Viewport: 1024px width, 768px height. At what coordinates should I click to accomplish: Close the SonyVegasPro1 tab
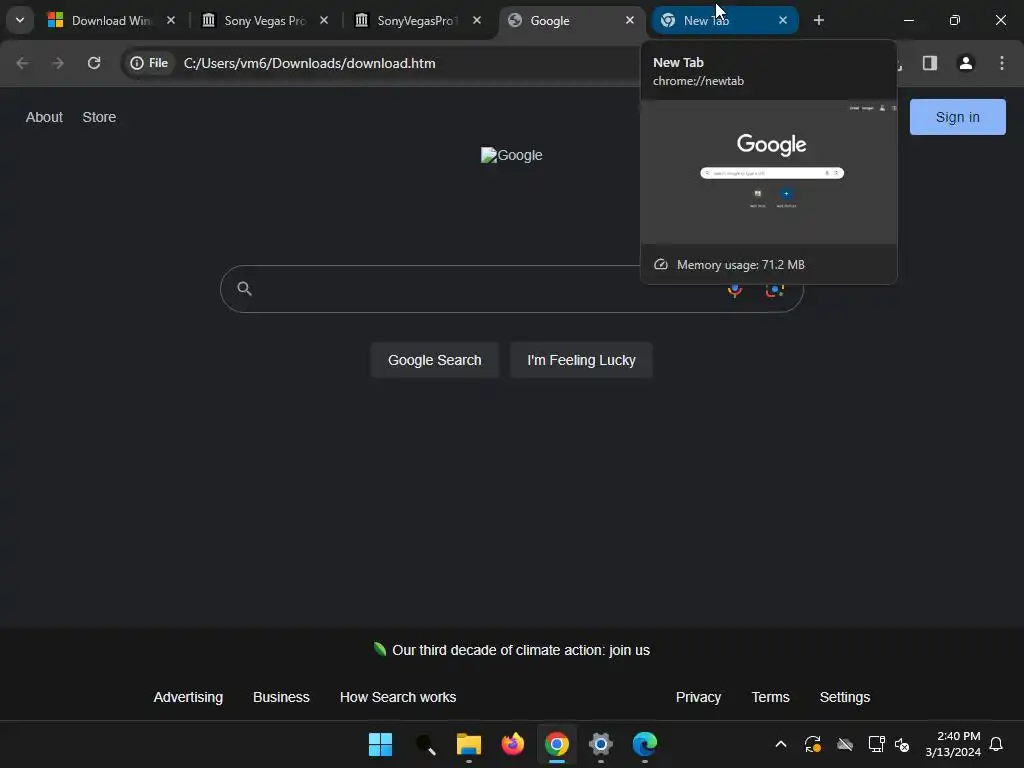tap(477, 20)
